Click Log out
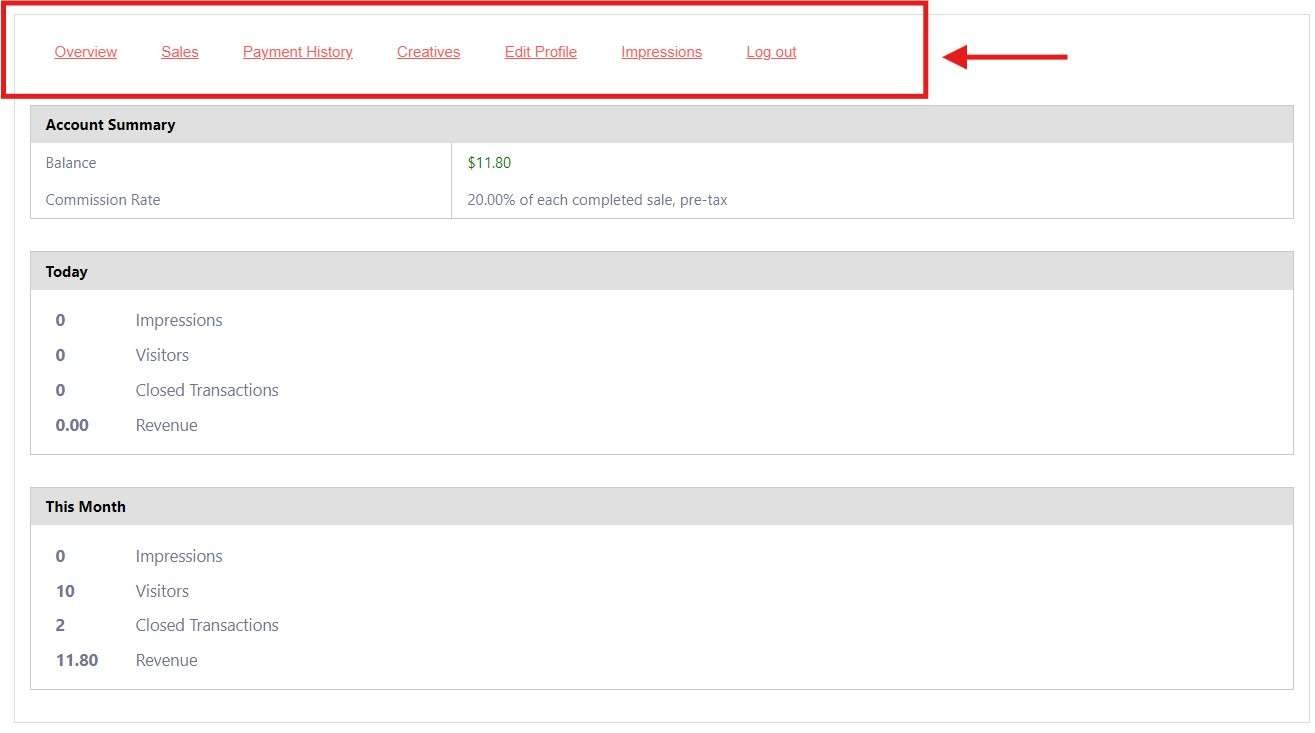The image size is (1315, 733). [x=771, y=52]
